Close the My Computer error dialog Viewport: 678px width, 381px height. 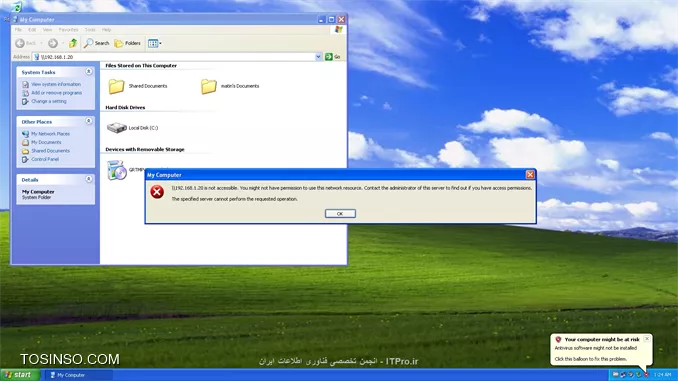pyautogui.click(x=530, y=175)
